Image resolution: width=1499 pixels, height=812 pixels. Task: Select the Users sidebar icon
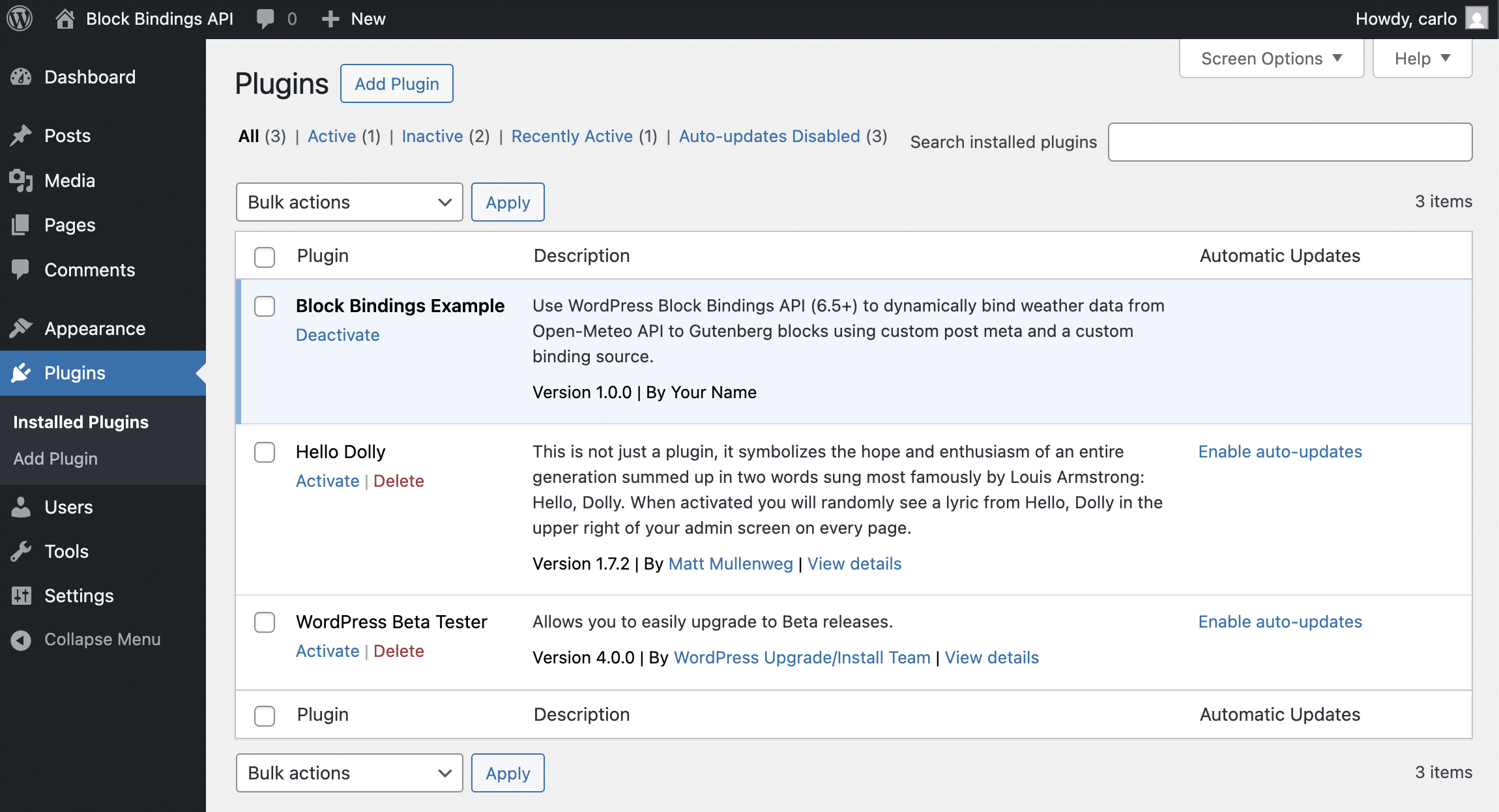pyautogui.click(x=22, y=507)
